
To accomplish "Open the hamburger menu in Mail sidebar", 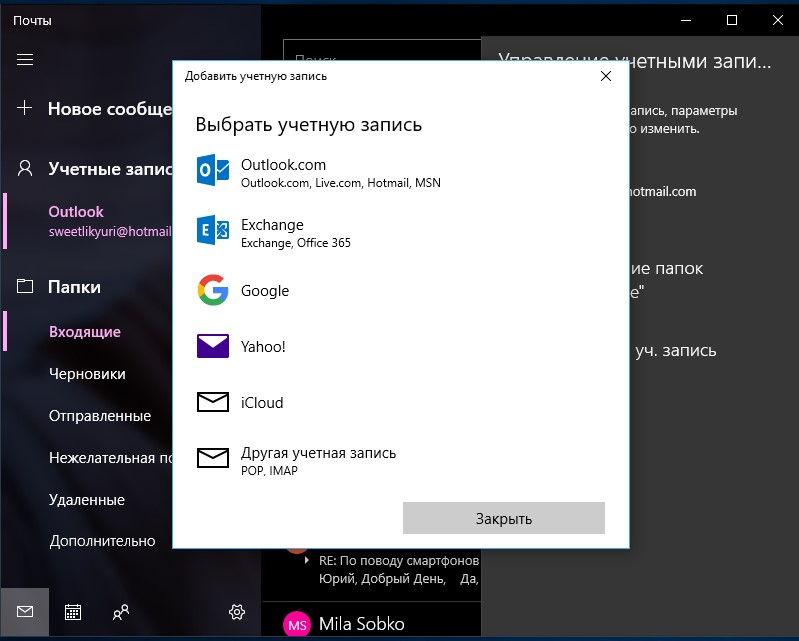I will click(x=25, y=60).
